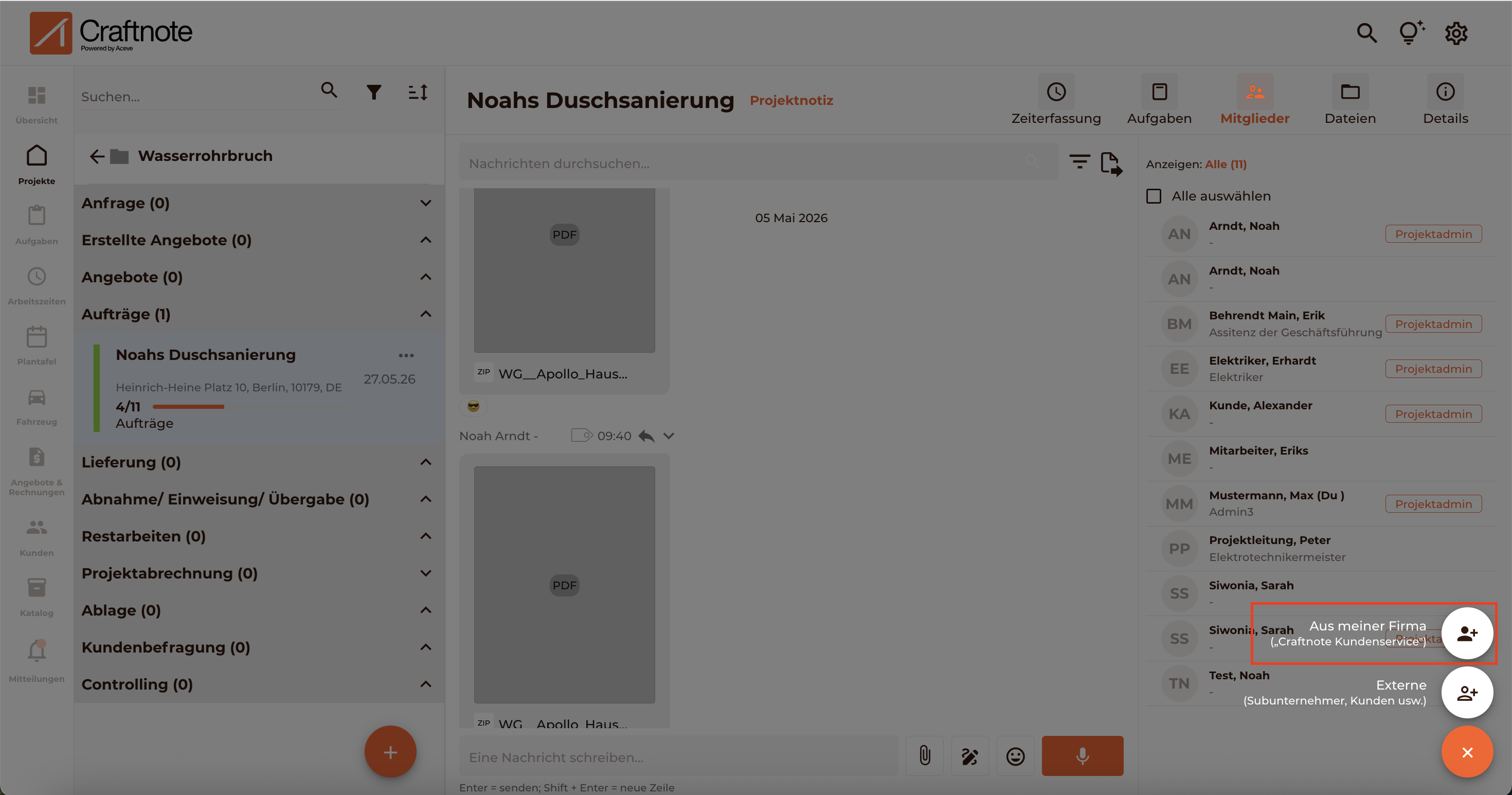Viewport: 1512px width, 795px height.
Task: Expand Projektabrechnung (0) section
Action: [x=425, y=573]
